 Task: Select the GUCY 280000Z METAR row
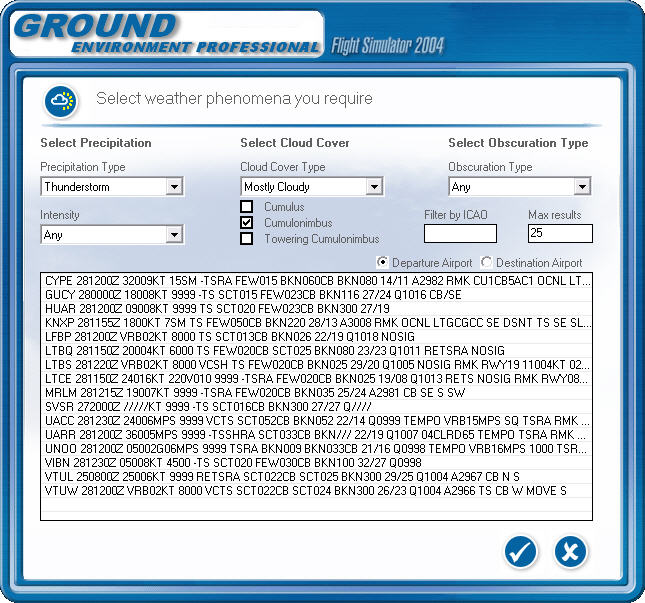tap(317, 295)
